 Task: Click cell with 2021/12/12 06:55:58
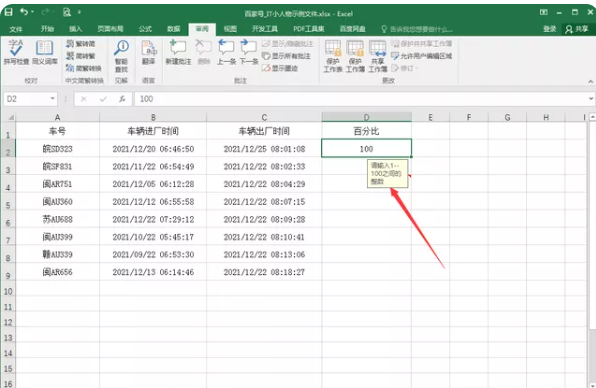153,201
